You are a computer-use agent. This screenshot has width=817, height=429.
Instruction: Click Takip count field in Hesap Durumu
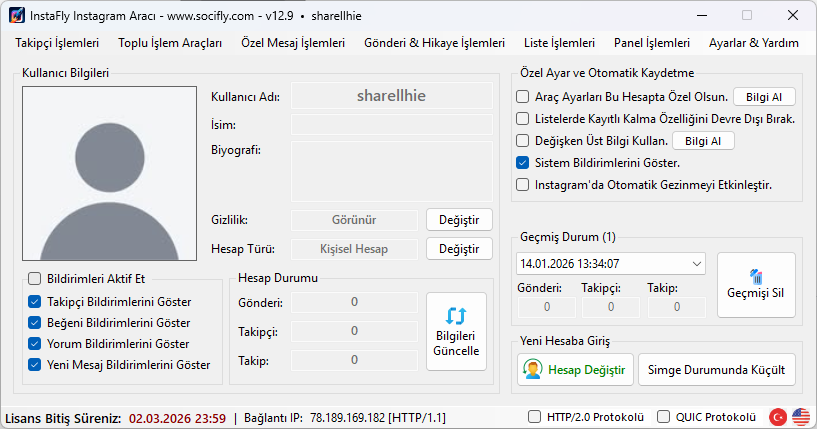tap(354, 360)
